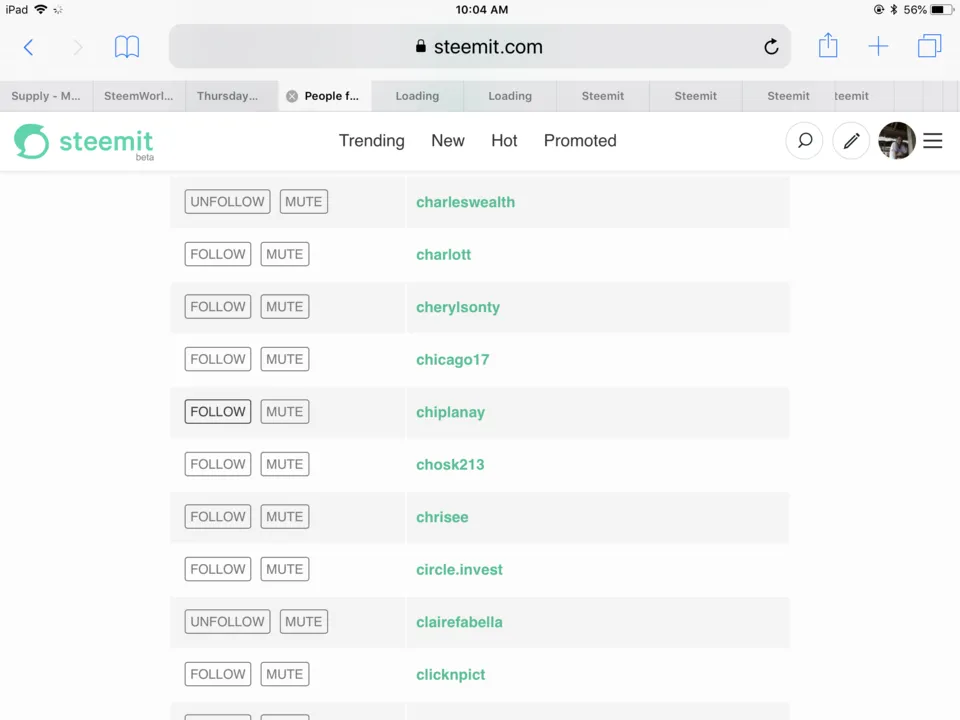The width and height of the screenshot is (960, 720).
Task: Go back with Safari back arrow
Action: (28, 47)
